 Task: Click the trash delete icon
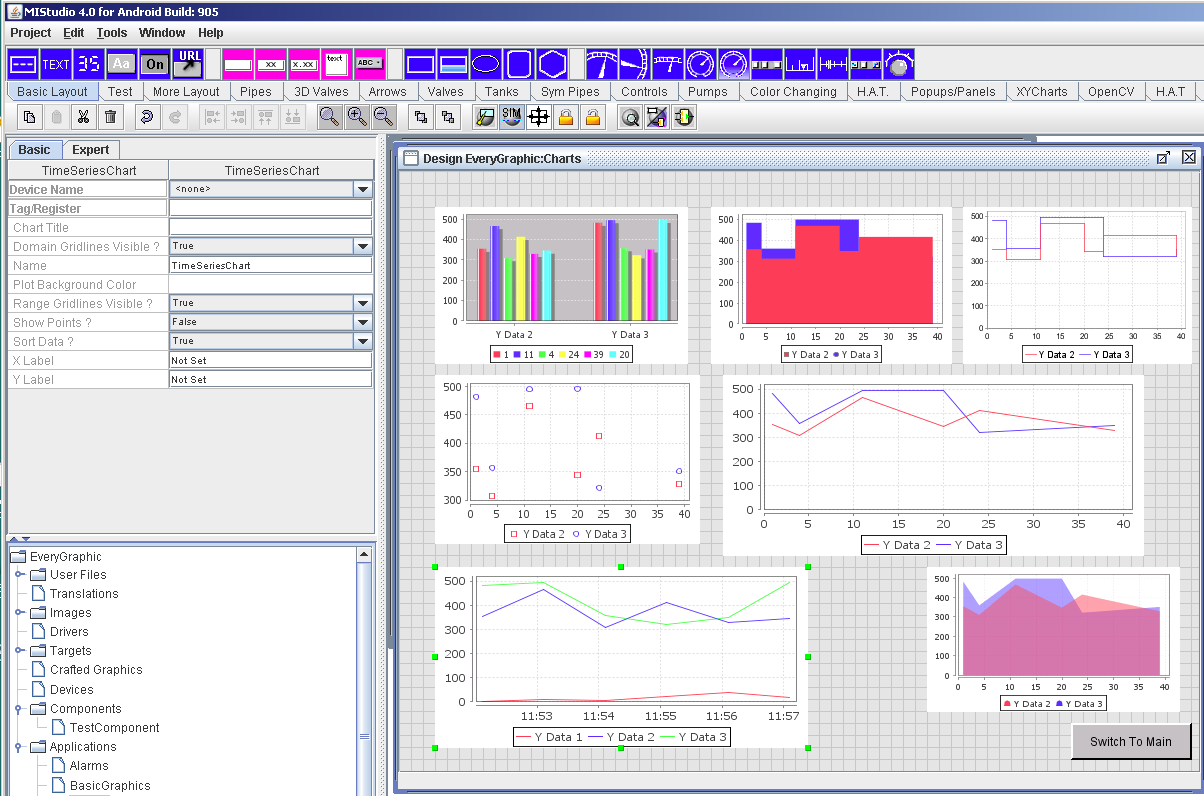point(110,117)
